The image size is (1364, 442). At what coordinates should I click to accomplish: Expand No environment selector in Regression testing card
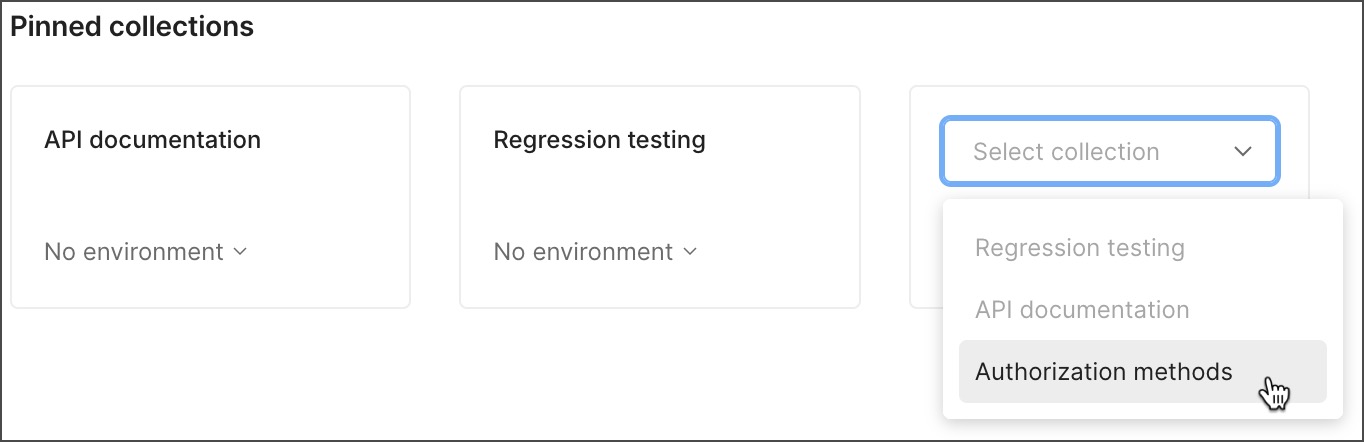(x=595, y=252)
